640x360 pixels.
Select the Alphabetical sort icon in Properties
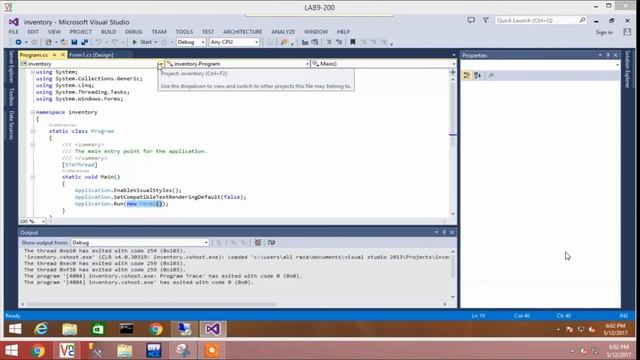click(x=478, y=75)
